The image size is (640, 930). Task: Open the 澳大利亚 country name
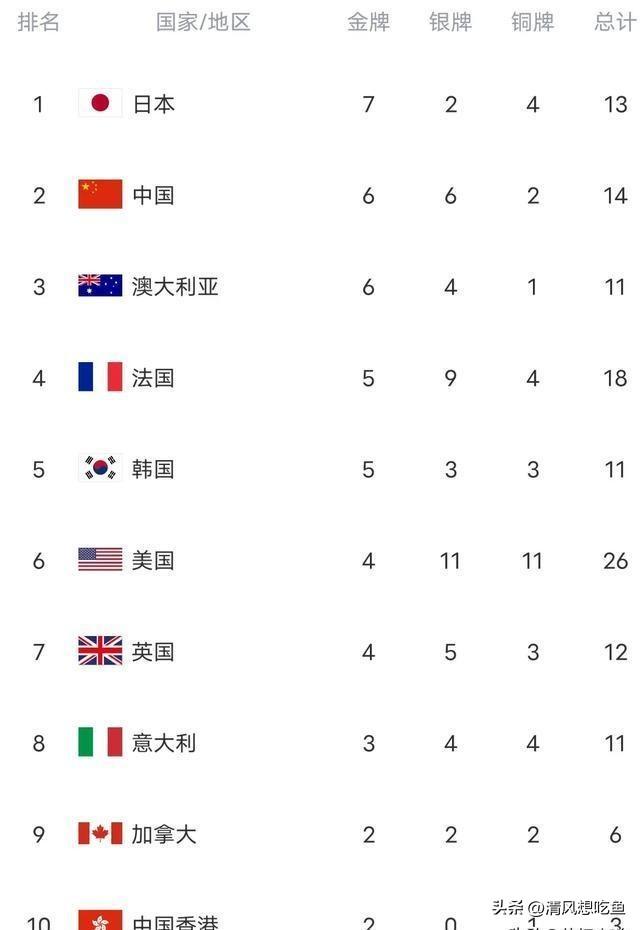pos(175,286)
